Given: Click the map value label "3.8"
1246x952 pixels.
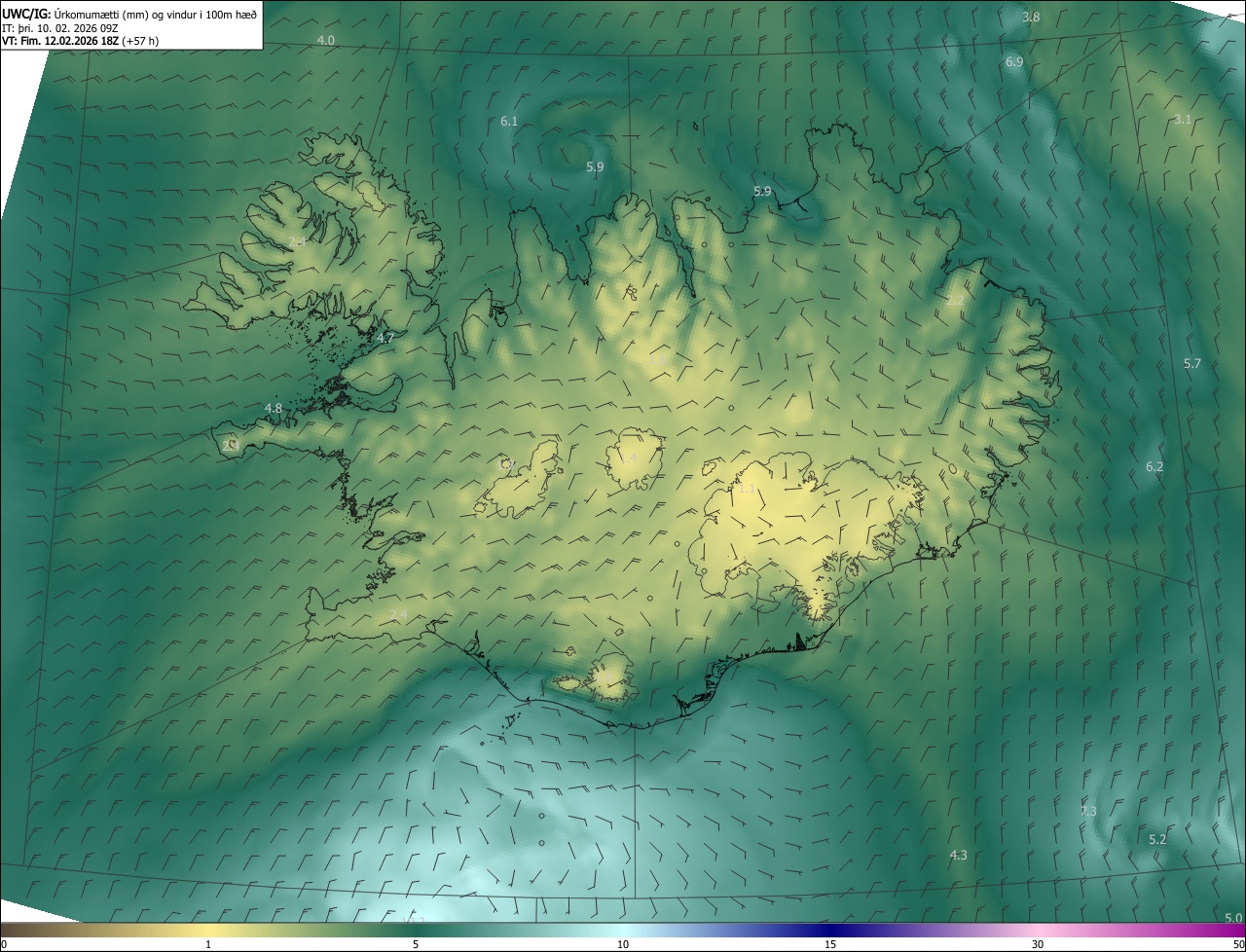Looking at the screenshot, I should tap(1031, 18).
